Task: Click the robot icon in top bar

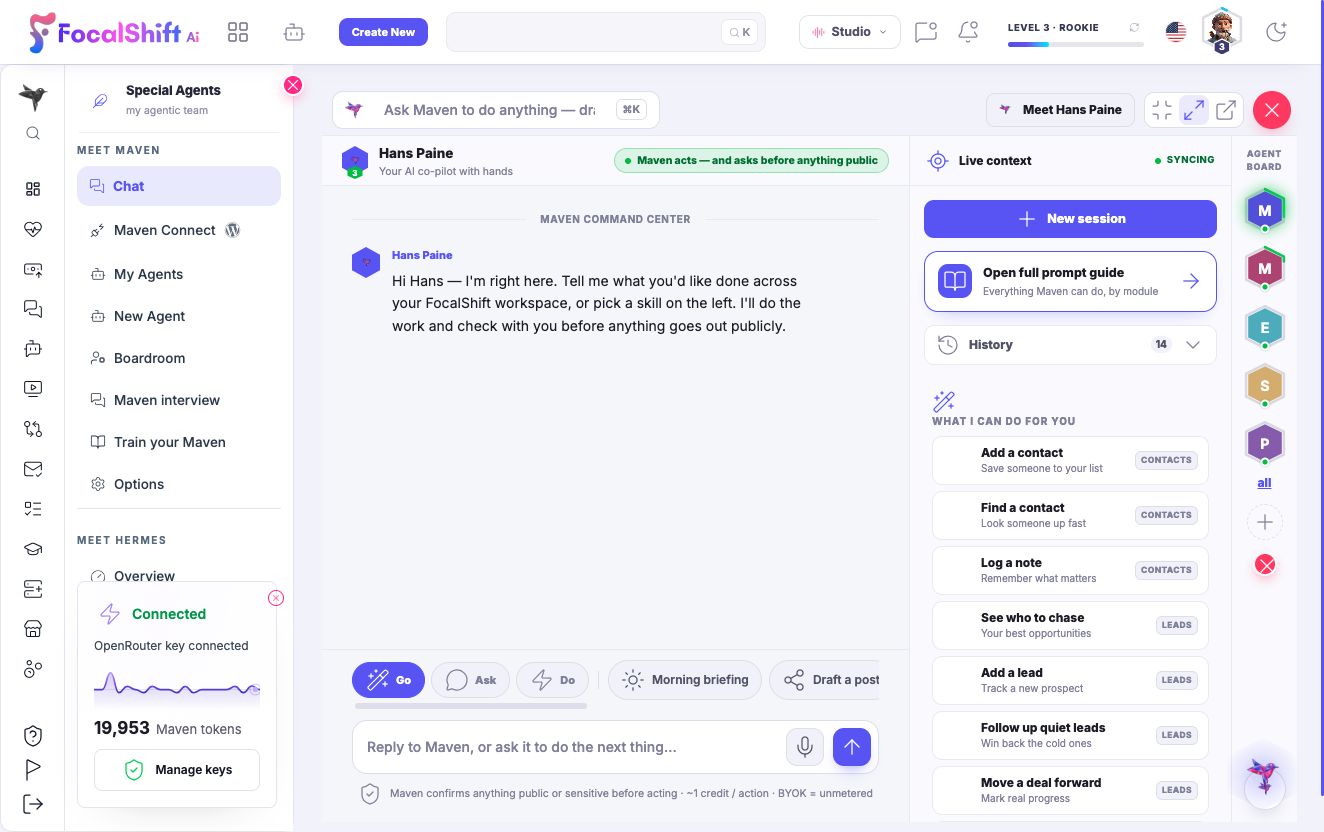Action: (x=294, y=32)
